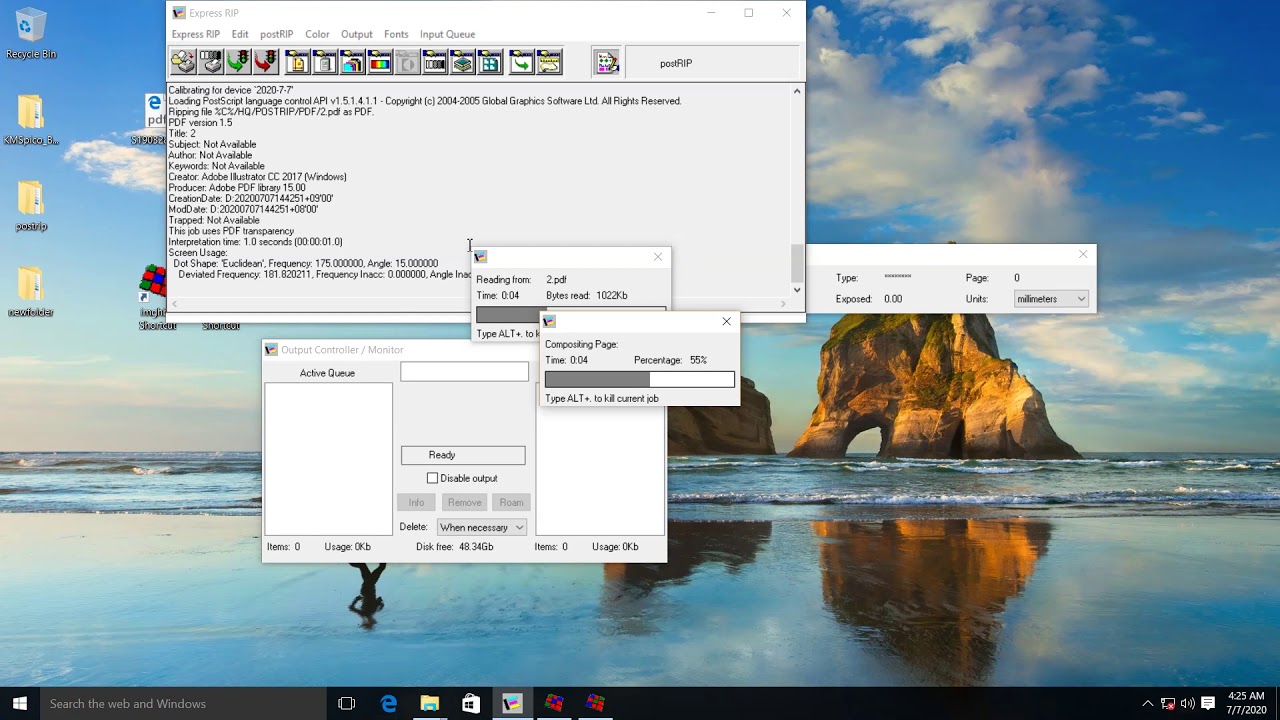Click the Active Queue list box

(x=329, y=459)
